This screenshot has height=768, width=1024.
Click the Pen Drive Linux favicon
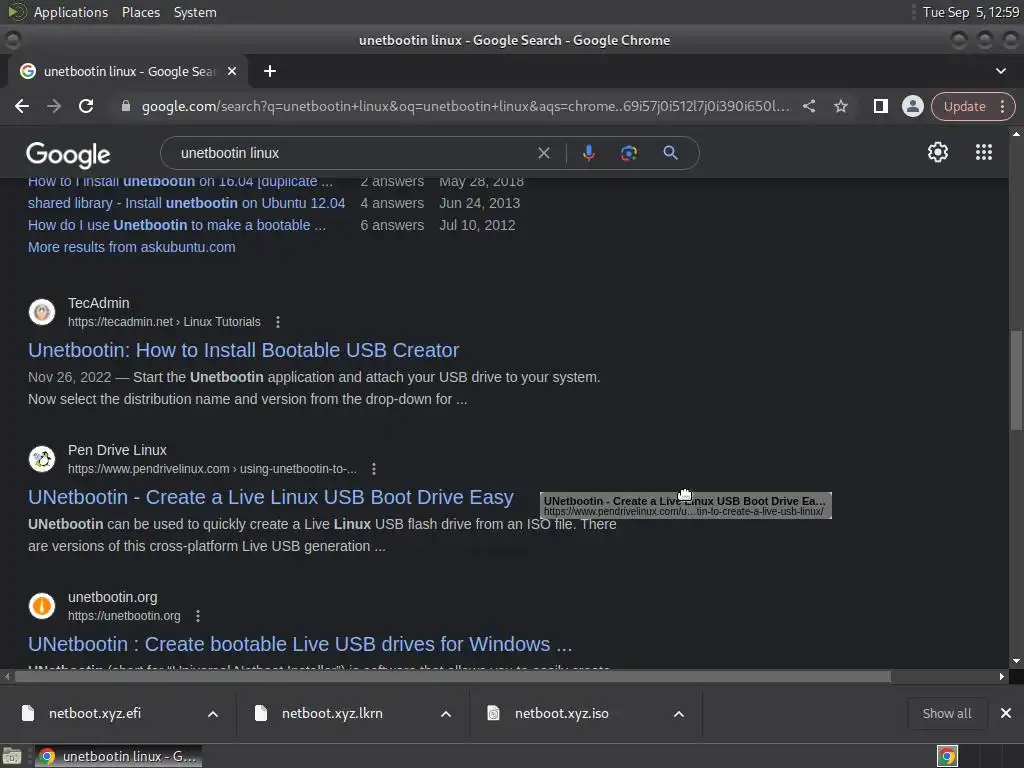[x=42, y=458]
